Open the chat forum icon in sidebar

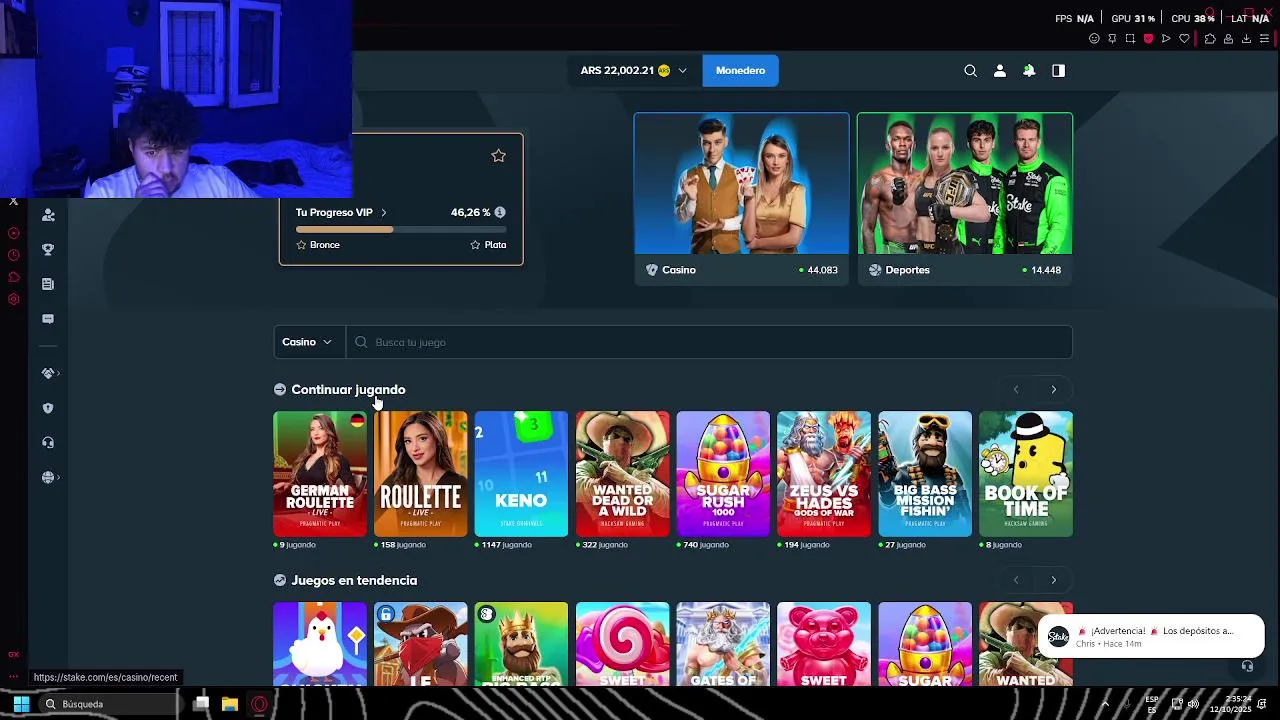tap(48, 319)
